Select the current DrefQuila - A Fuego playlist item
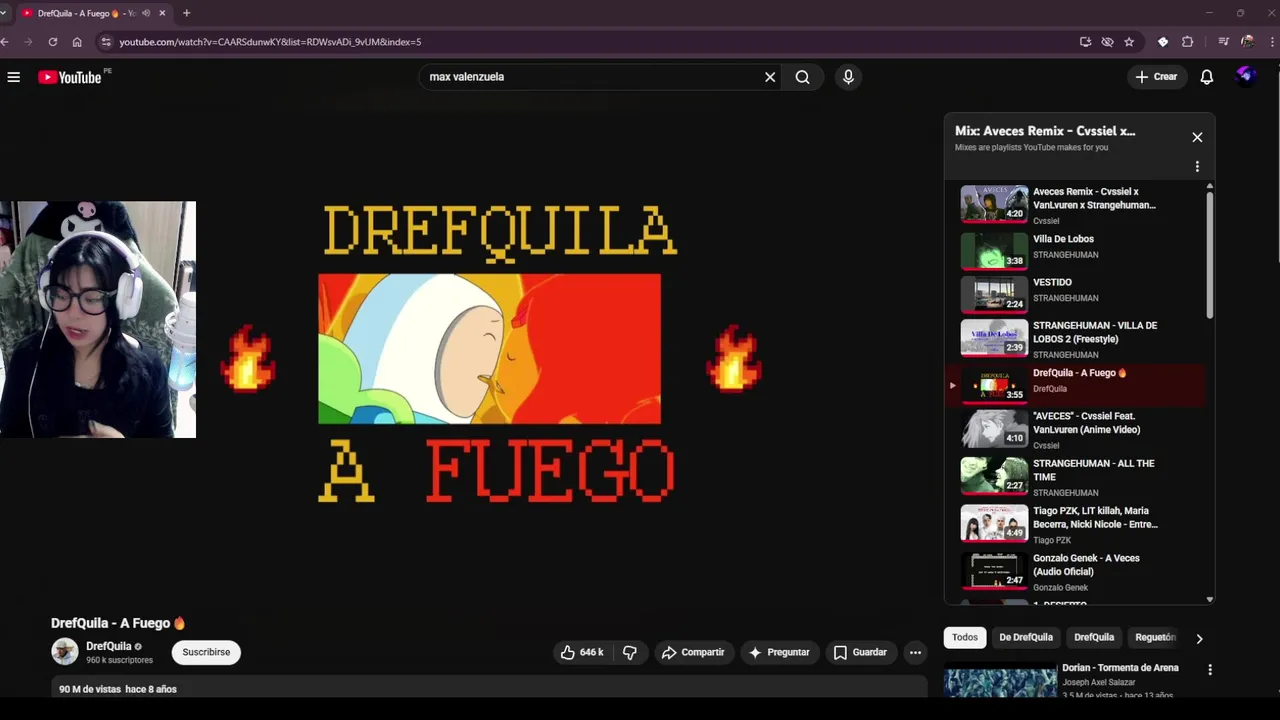This screenshot has width=1280, height=720. coord(1076,384)
